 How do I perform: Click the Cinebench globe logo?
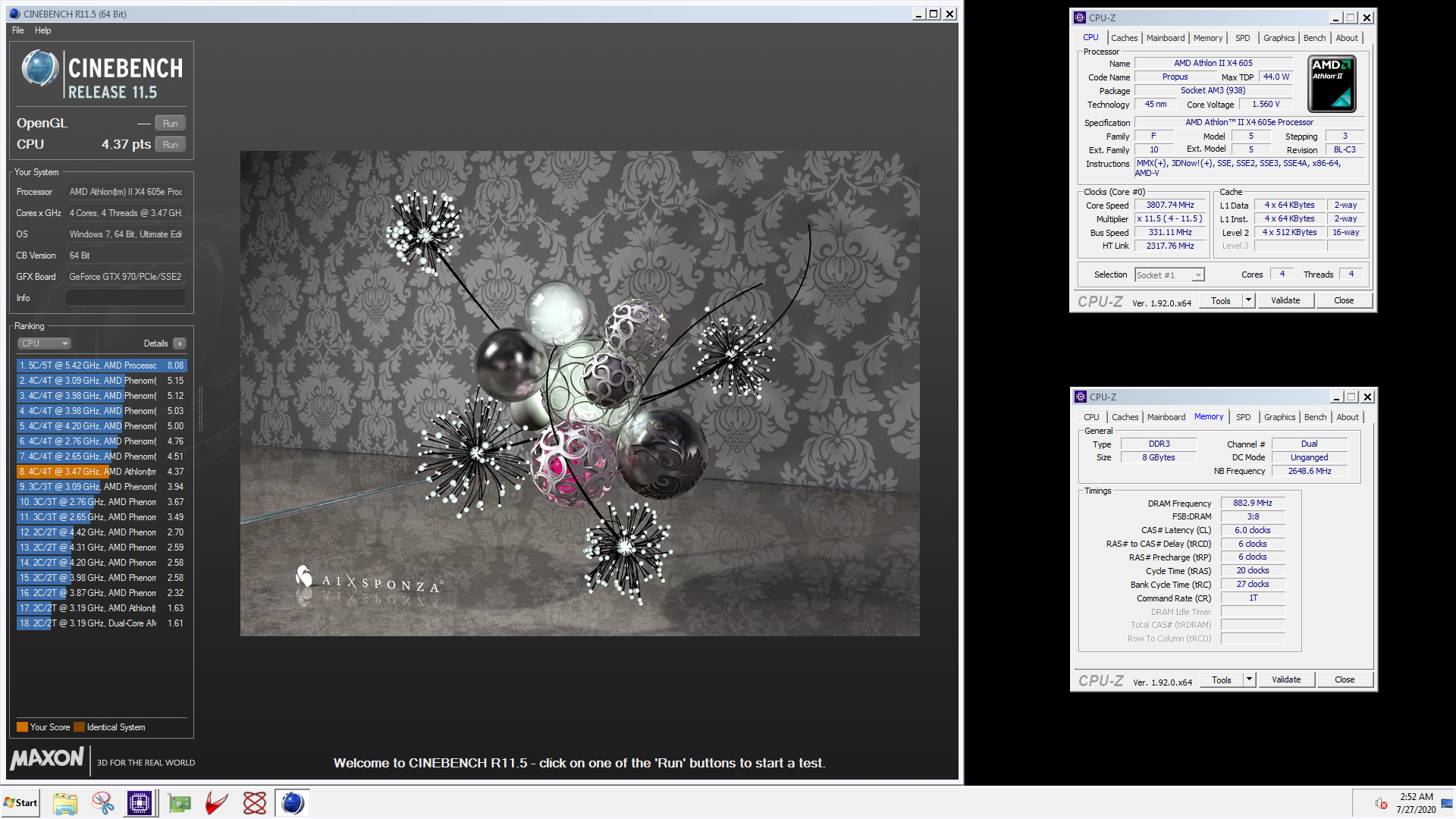pos(40,68)
